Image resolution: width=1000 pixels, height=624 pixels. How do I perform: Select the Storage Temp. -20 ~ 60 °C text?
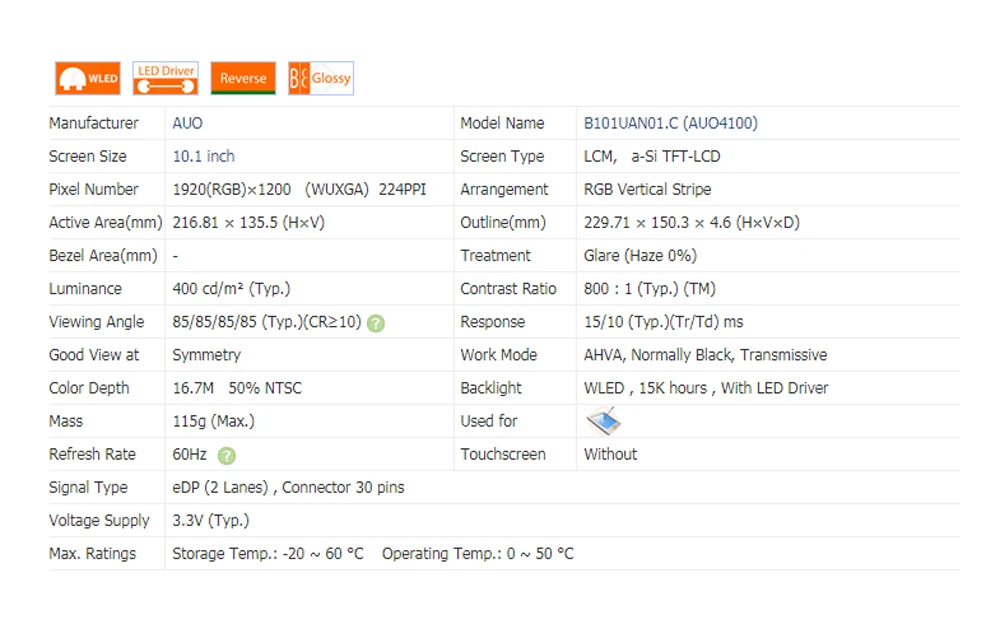tap(268, 554)
